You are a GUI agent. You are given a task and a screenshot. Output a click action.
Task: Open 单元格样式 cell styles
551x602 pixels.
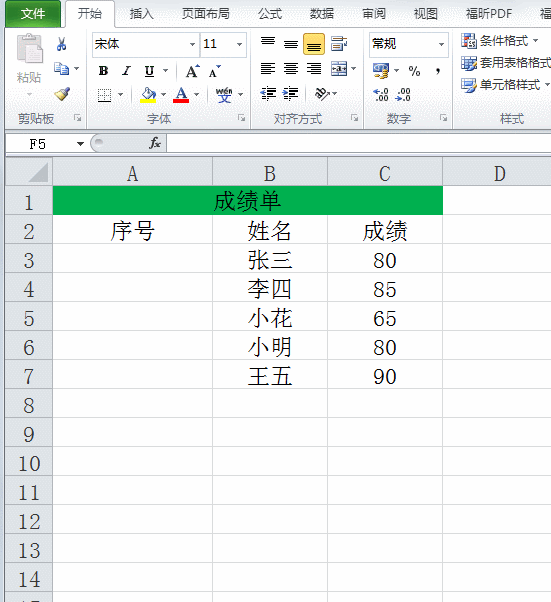point(505,85)
